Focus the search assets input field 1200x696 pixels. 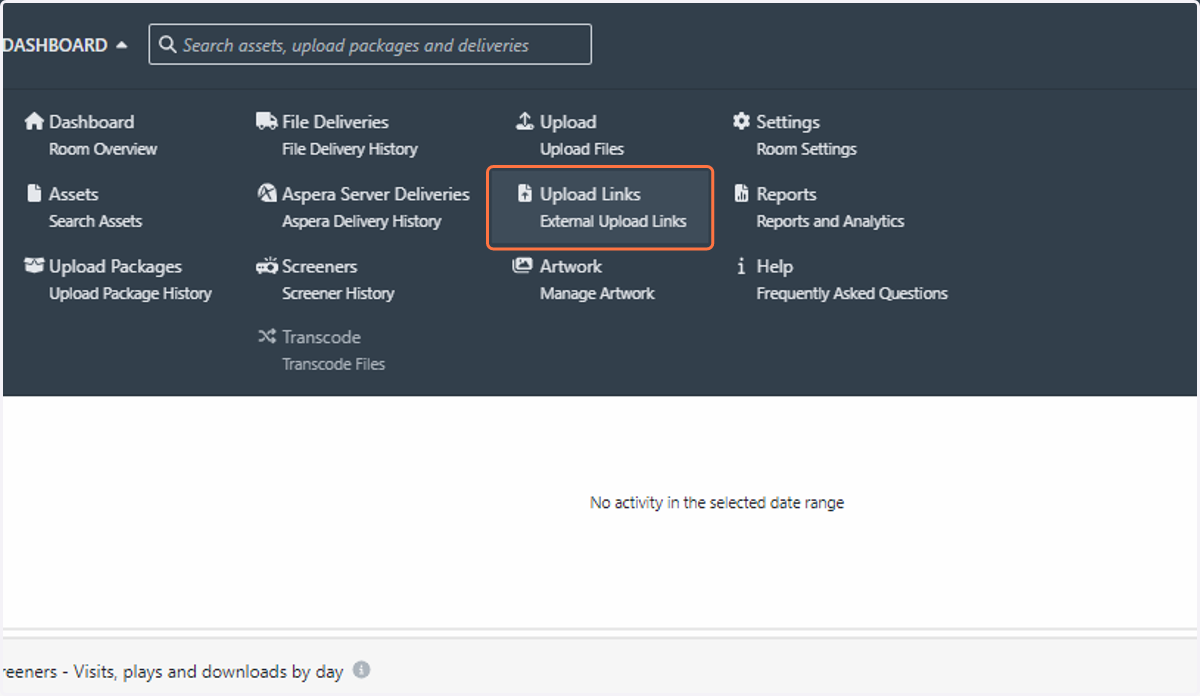[370, 45]
